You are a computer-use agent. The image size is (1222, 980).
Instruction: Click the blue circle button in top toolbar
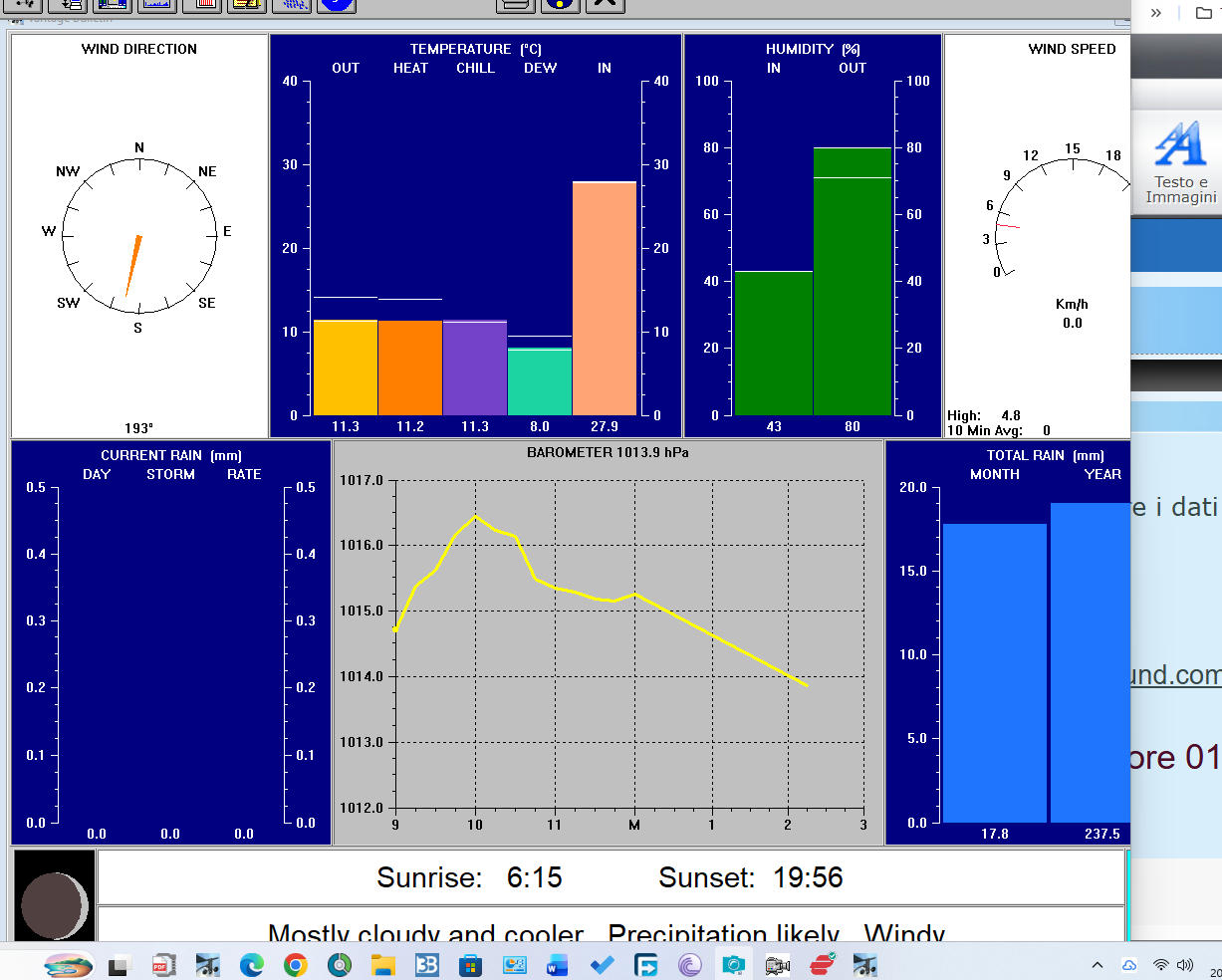pyautogui.click(x=337, y=5)
